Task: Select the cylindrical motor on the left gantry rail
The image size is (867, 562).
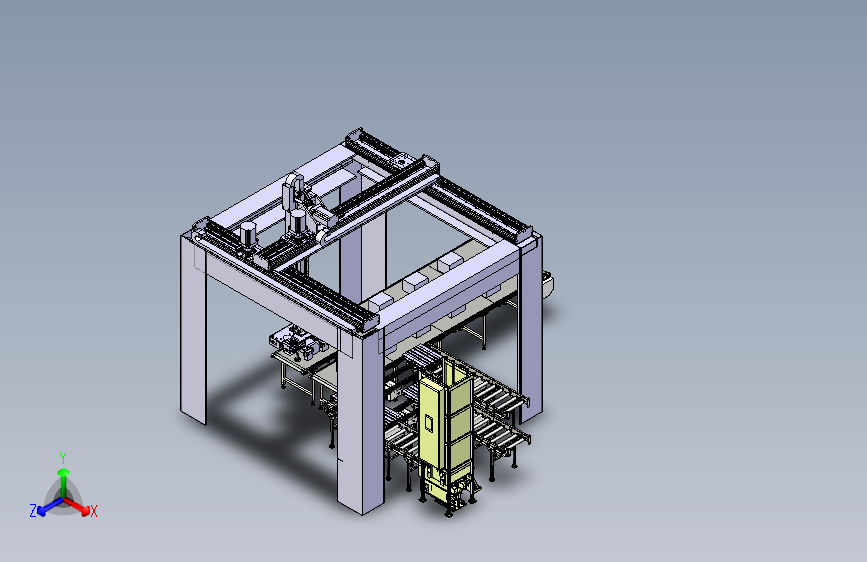Action: click(249, 235)
